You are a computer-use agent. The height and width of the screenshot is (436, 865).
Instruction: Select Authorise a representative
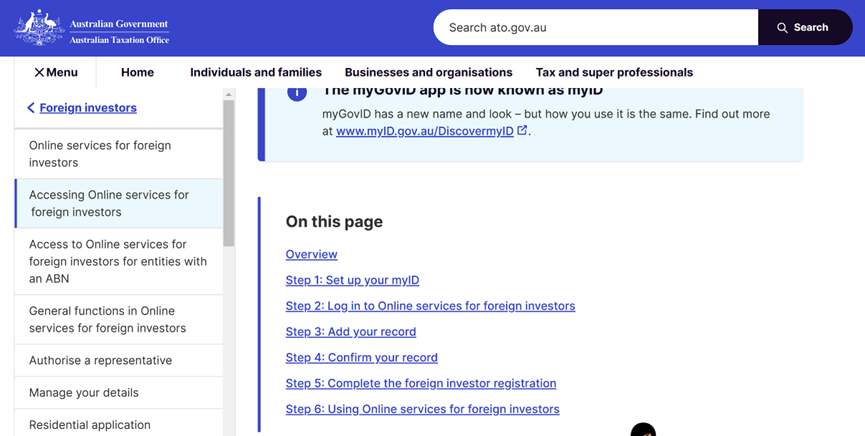(119, 360)
